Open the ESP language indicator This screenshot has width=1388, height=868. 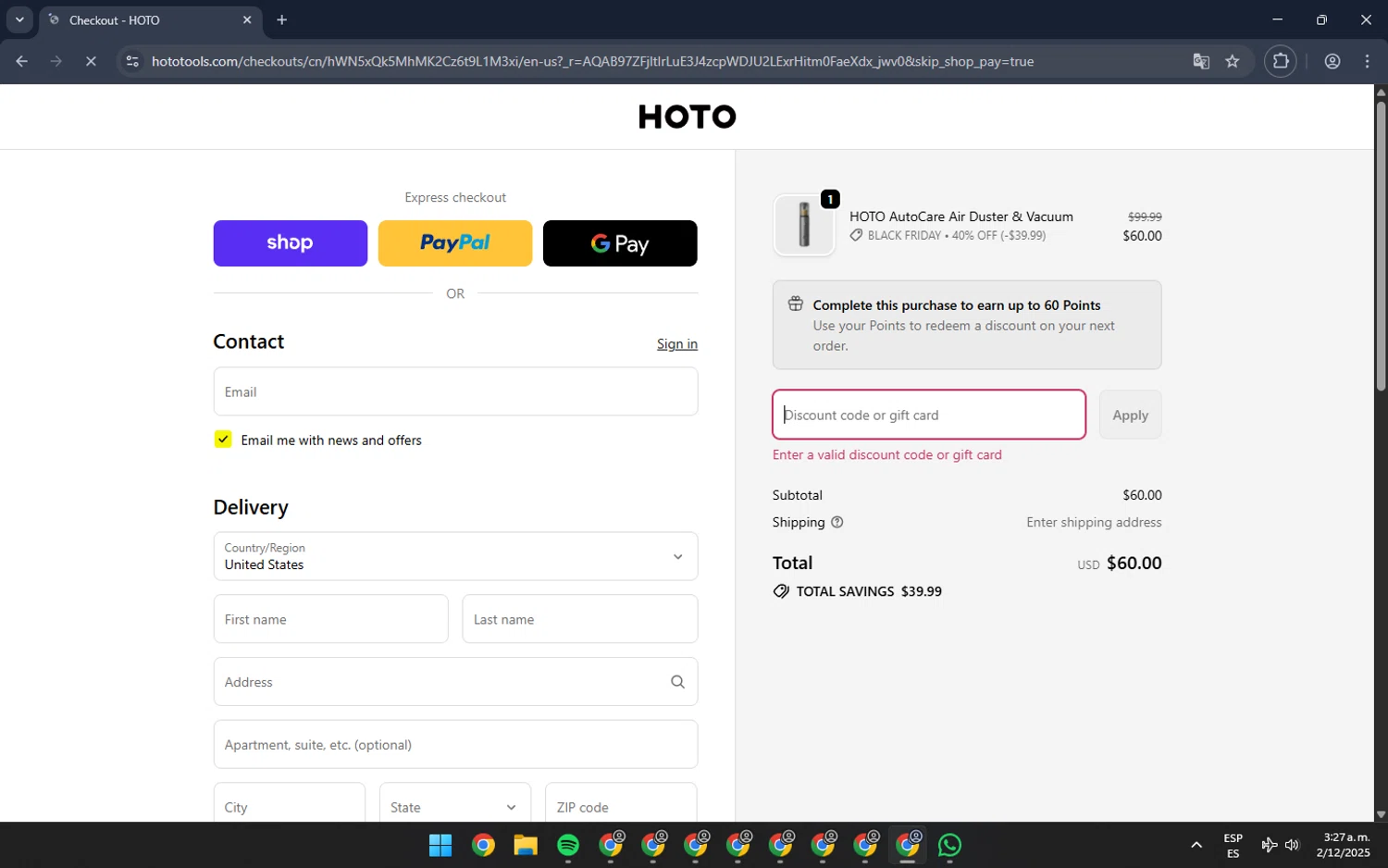click(x=1233, y=845)
